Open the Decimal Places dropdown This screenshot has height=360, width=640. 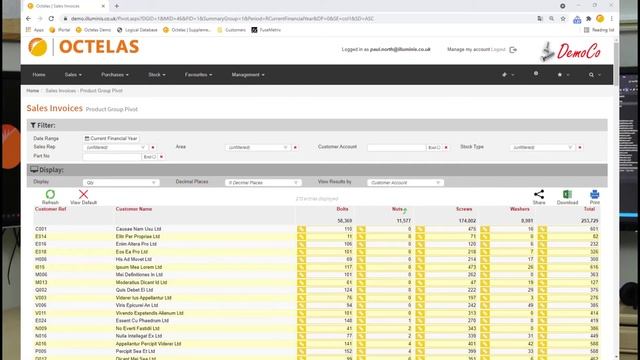(x=263, y=182)
